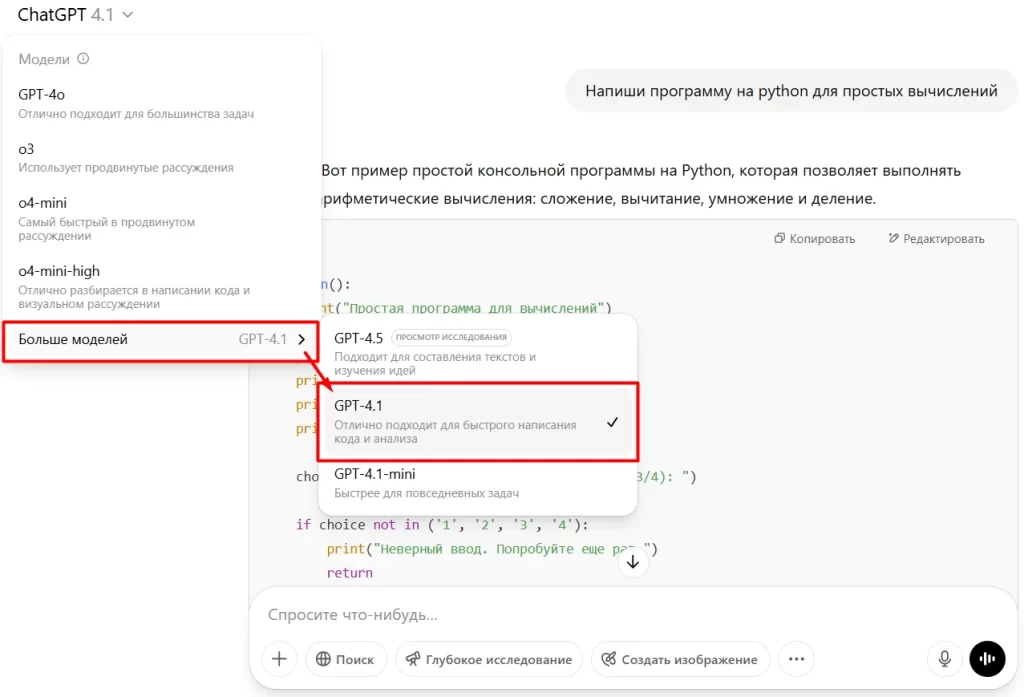
Task: Click the checkmark next to GPT-4.1
Action: tap(612, 422)
